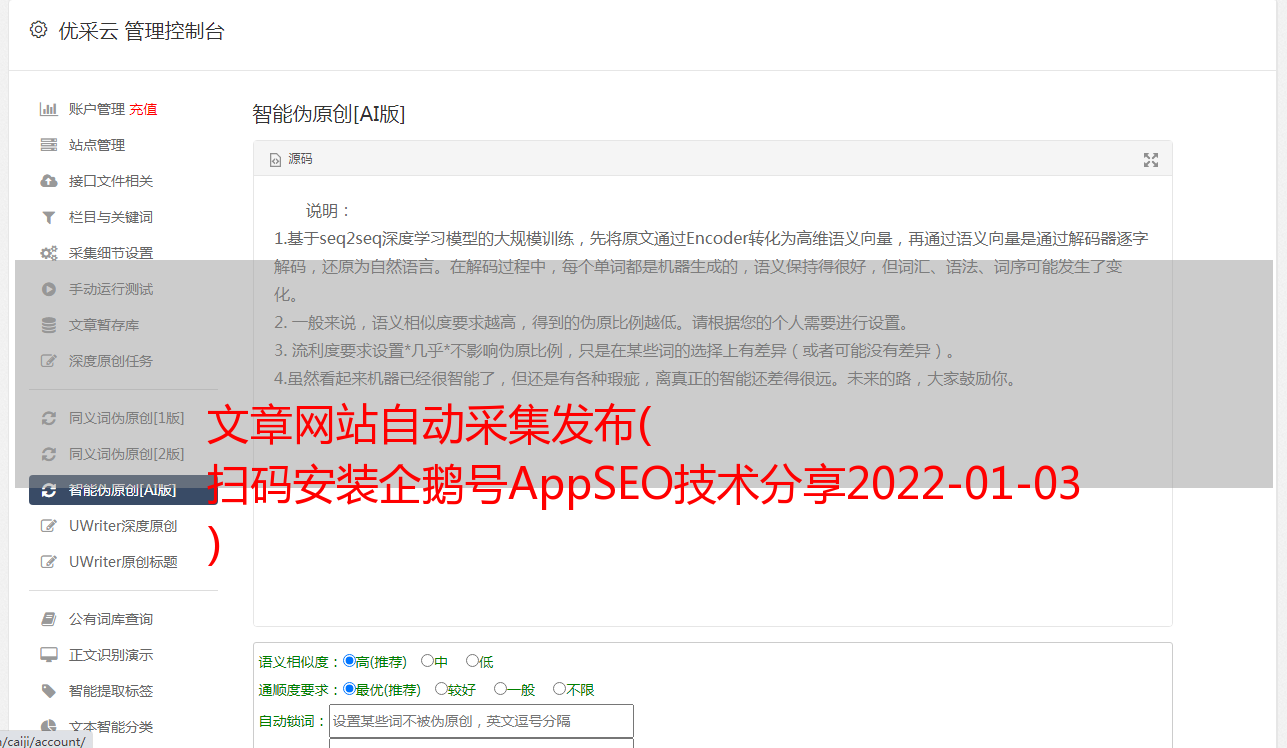Viewport: 1287px width, 748px height.
Task: Click the refresh icon for 同义词伪原创[1版]
Action: click(48, 418)
